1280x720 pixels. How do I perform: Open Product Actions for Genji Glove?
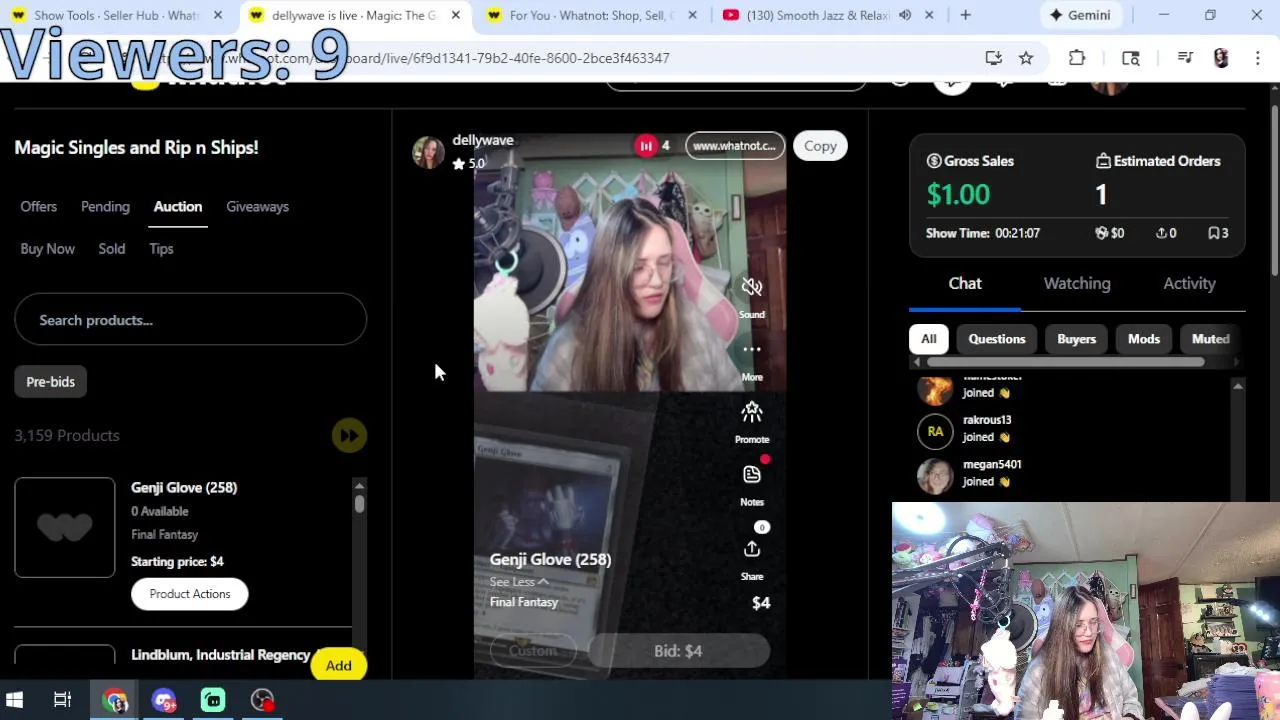point(190,594)
